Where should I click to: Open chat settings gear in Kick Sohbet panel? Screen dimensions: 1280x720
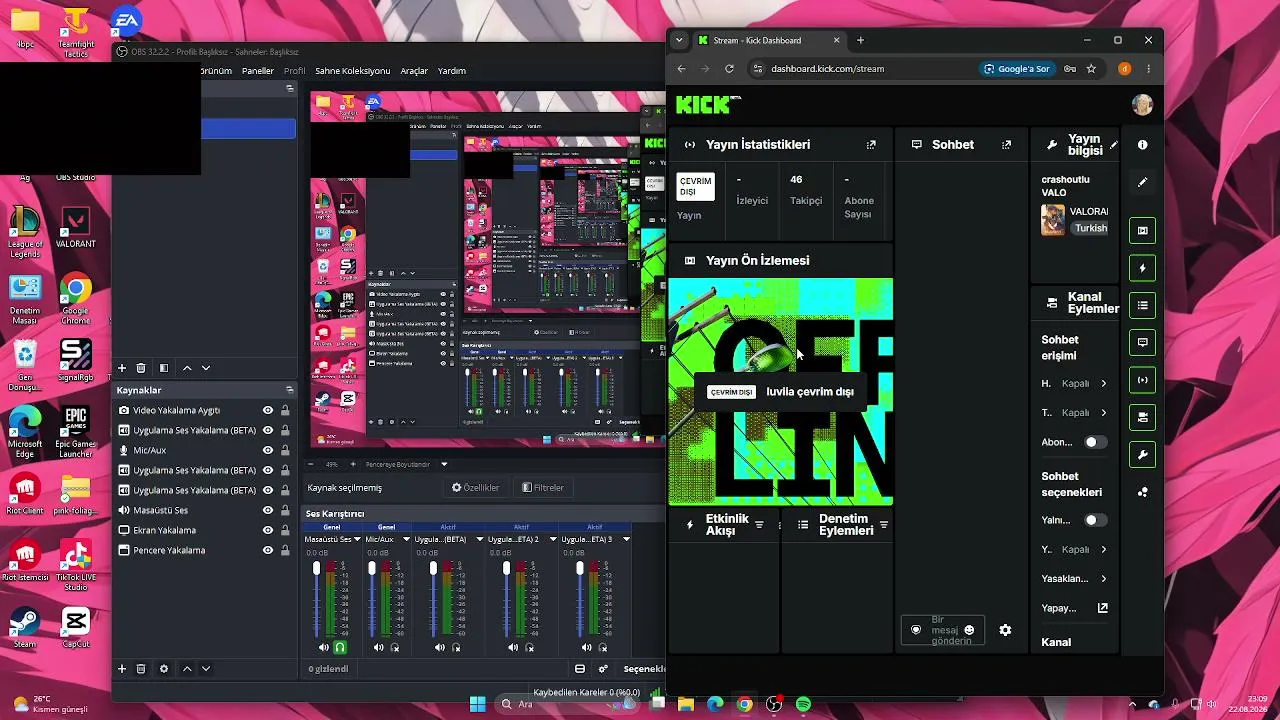(x=1005, y=630)
